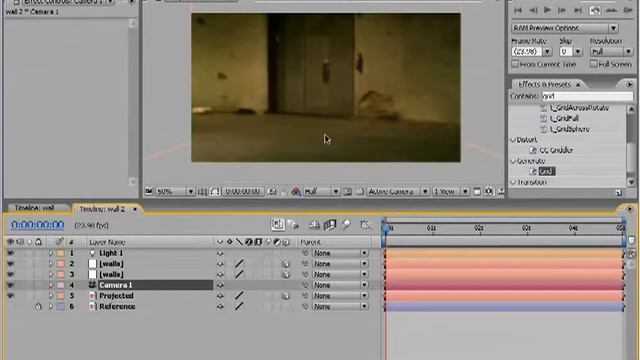Image resolution: width=640 pixels, height=360 pixels.
Task: Toggle shy layers hide button in timeline
Action: coord(314,224)
